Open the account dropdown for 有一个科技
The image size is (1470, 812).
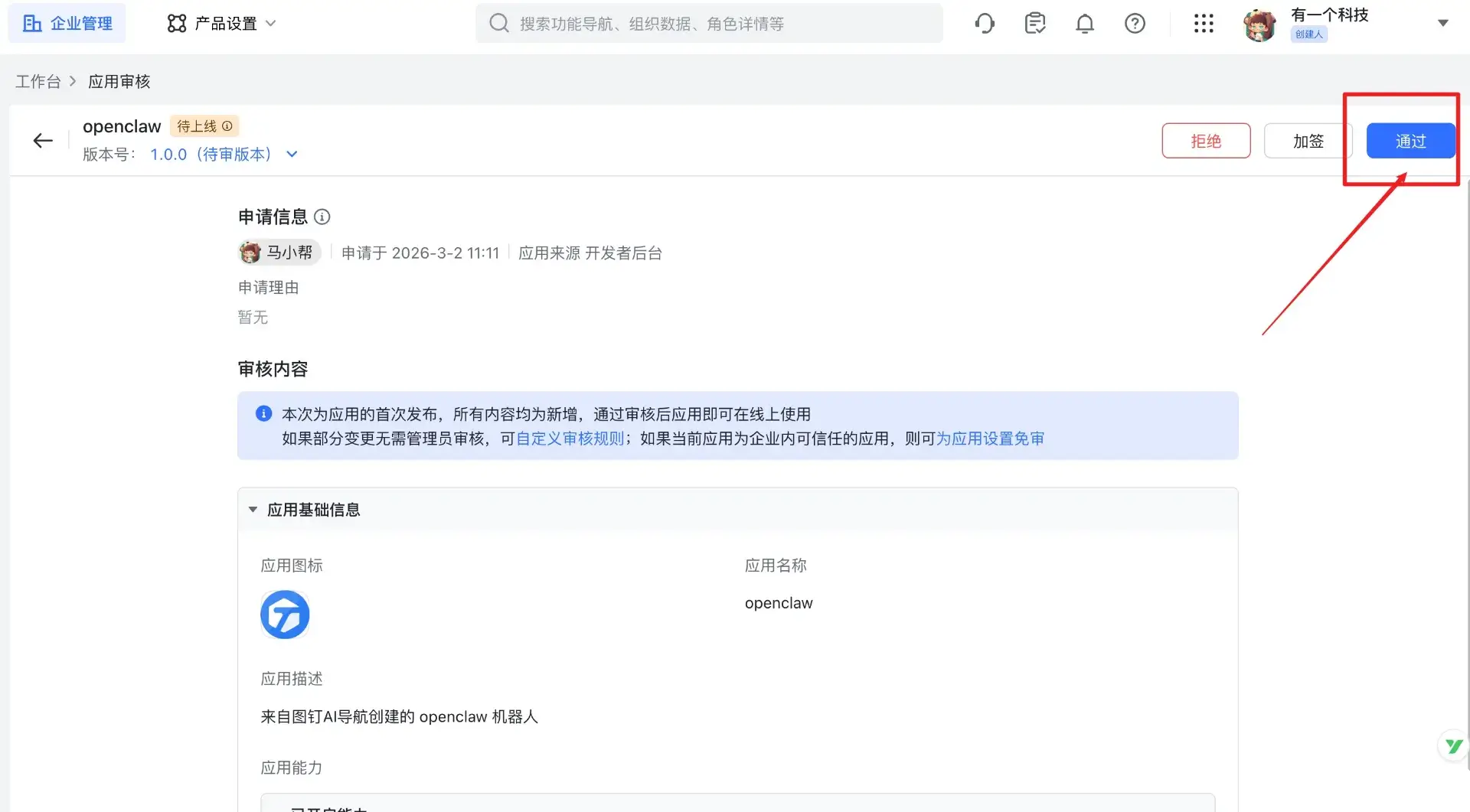(x=1442, y=23)
